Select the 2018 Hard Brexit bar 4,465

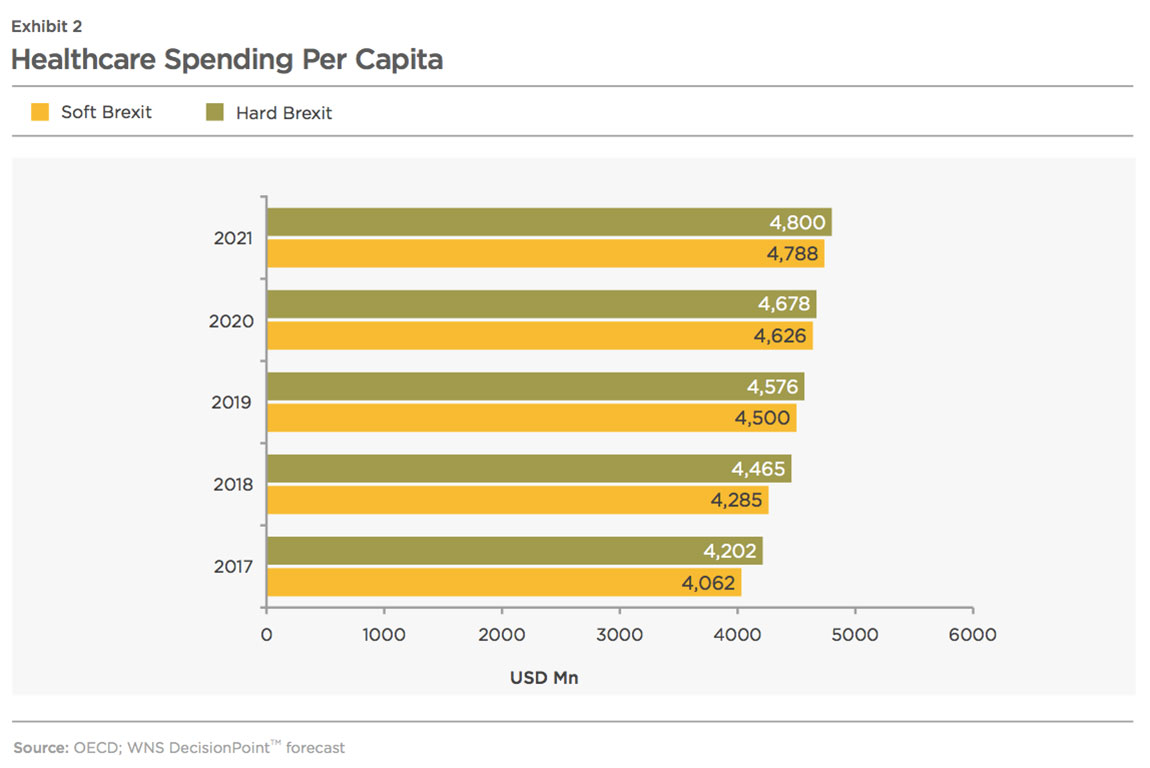pyautogui.click(x=529, y=469)
